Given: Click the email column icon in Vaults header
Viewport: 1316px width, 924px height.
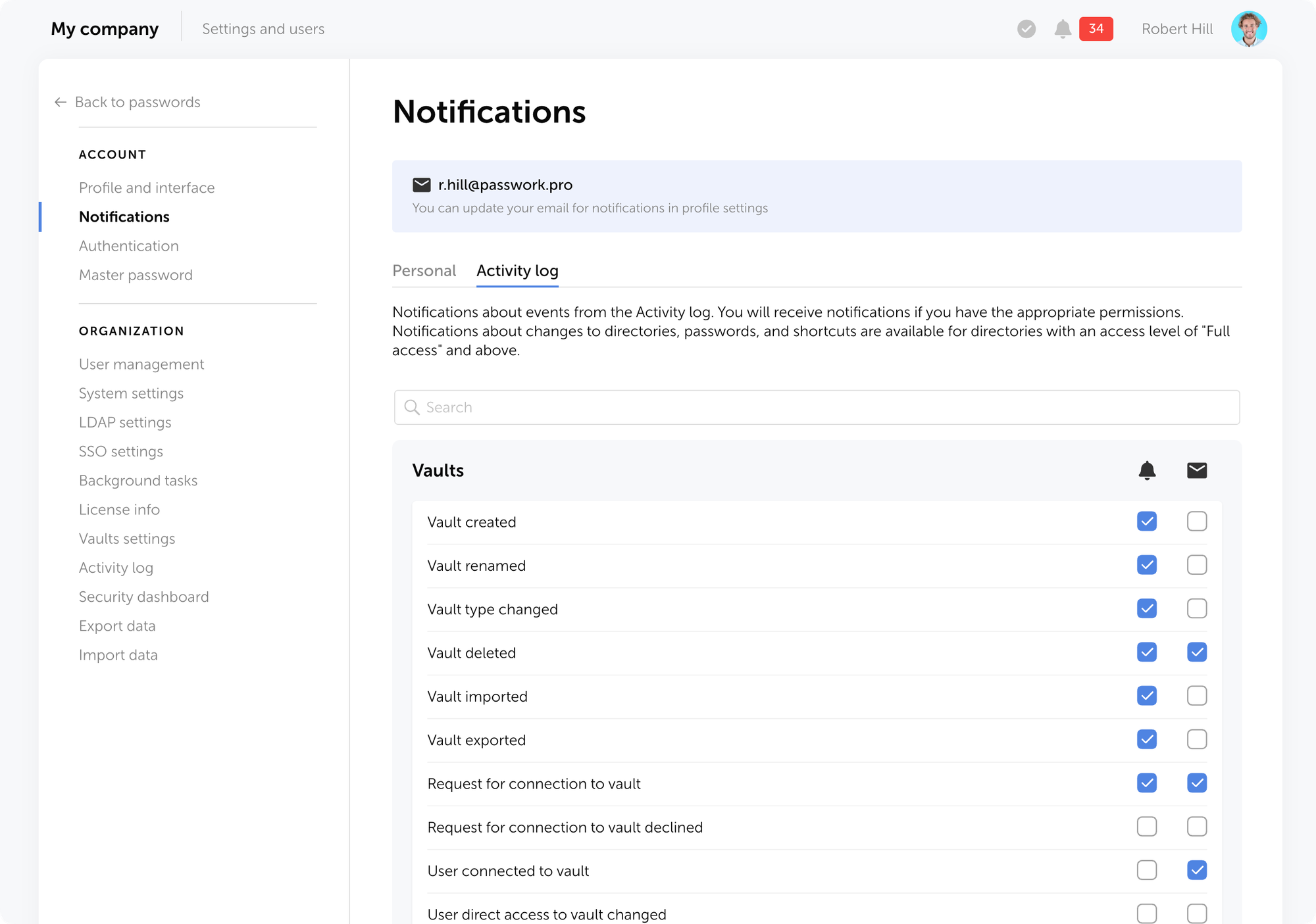Looking at the screenshot, I should point(1196,470).
